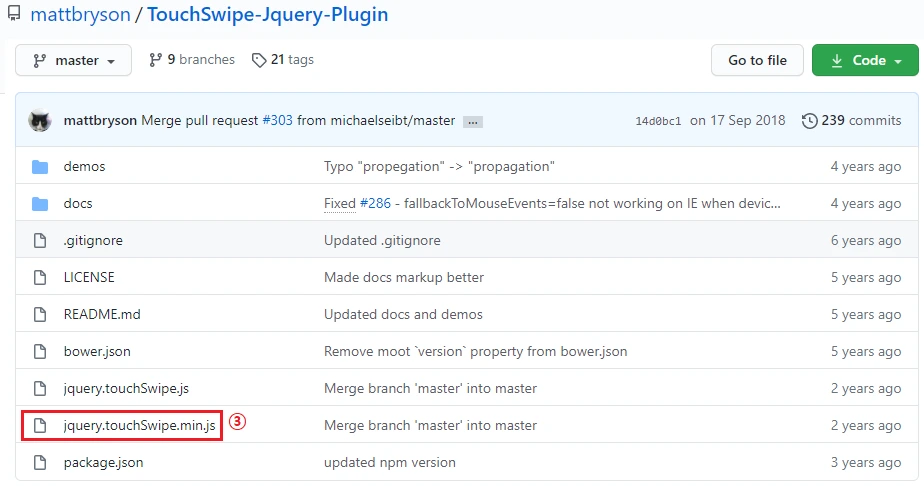
Task: Click the demos folder icon
Action: [x=40, y=167]
